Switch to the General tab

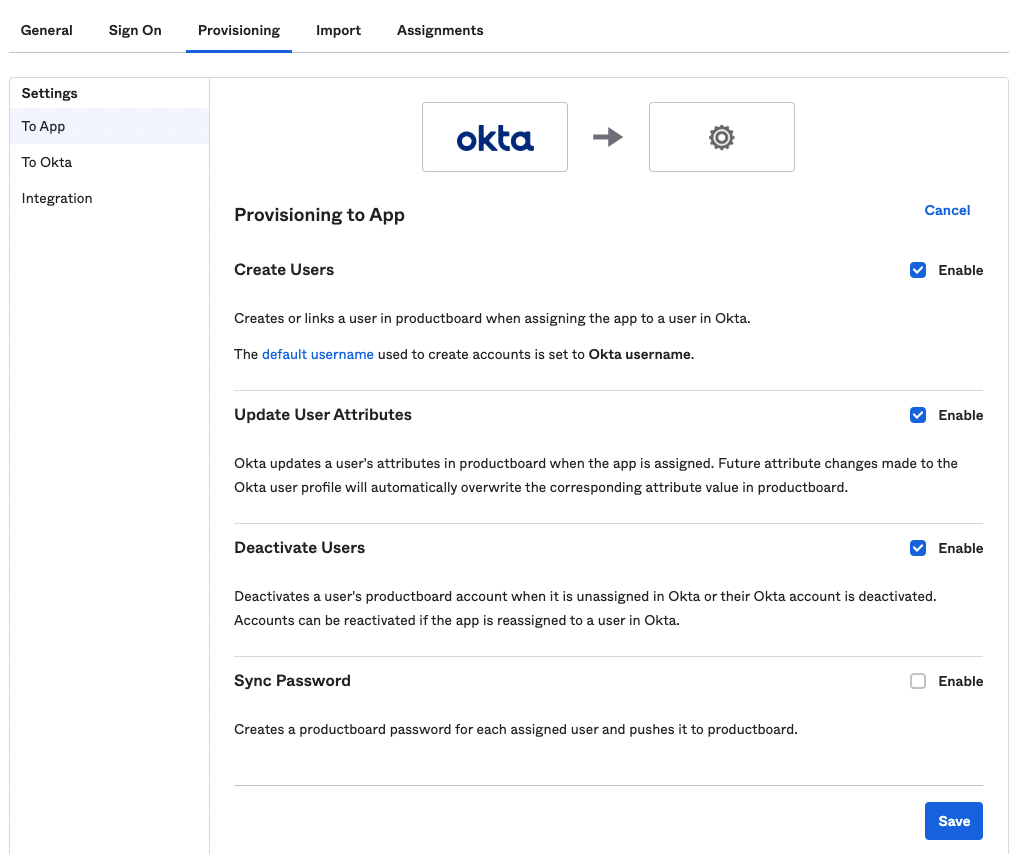tap(46, 30)
